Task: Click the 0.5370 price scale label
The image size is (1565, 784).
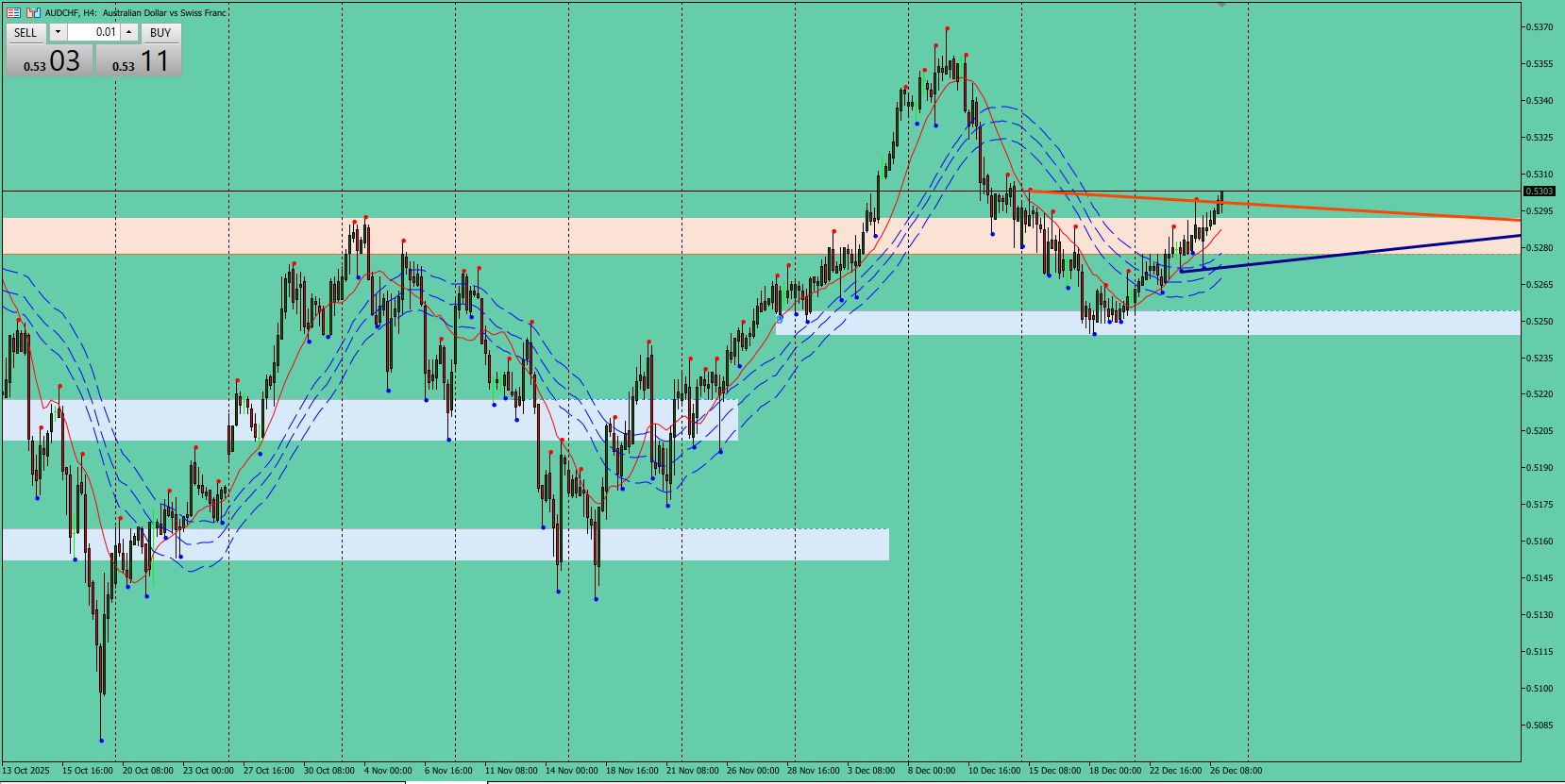Action: tap(1540, 27)
